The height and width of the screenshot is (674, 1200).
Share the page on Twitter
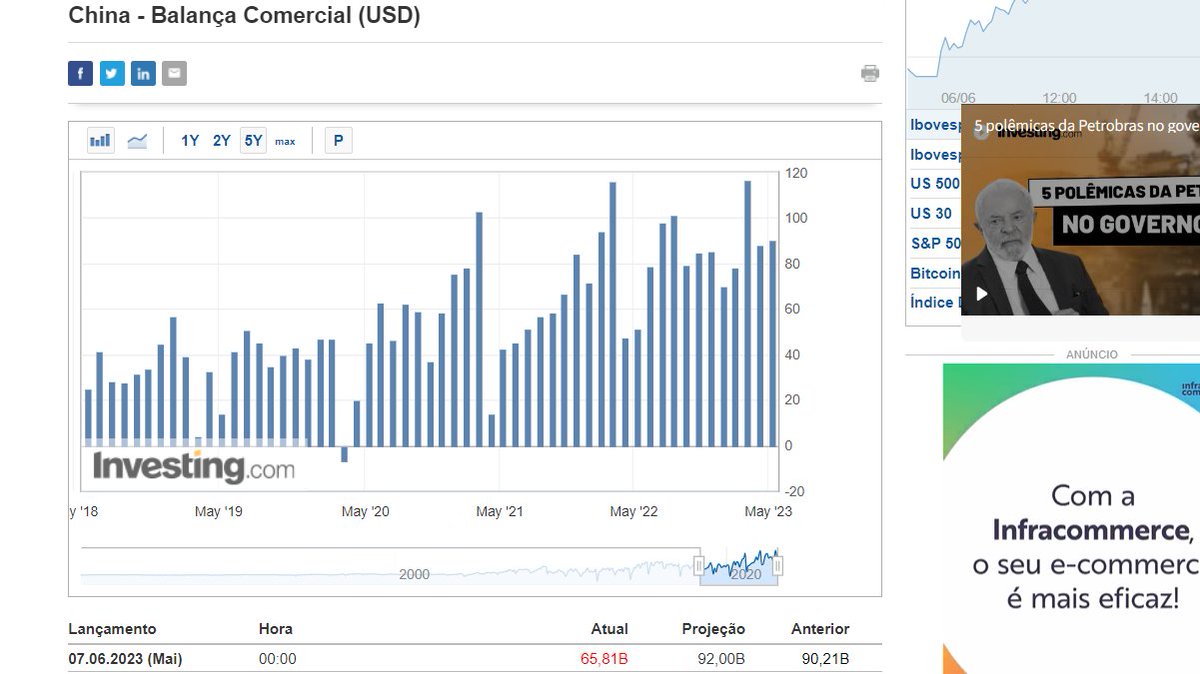click(112, 73)
